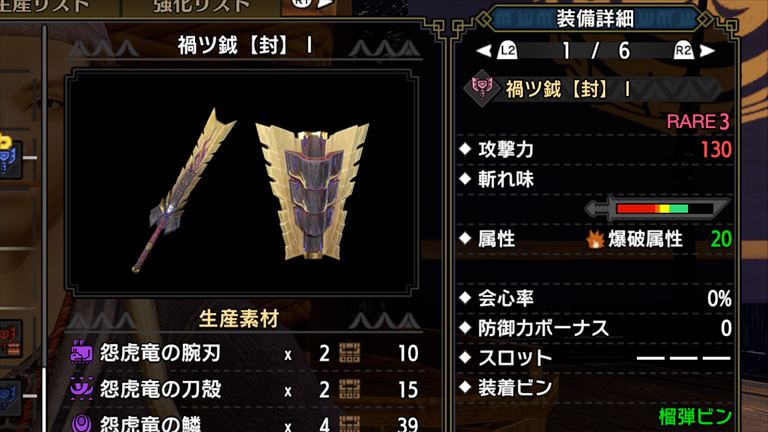This screenshot has height=432, width=768.
Task: Select the 怨虎竜の刀殻 material icon
Action: (x=81, y=389)
